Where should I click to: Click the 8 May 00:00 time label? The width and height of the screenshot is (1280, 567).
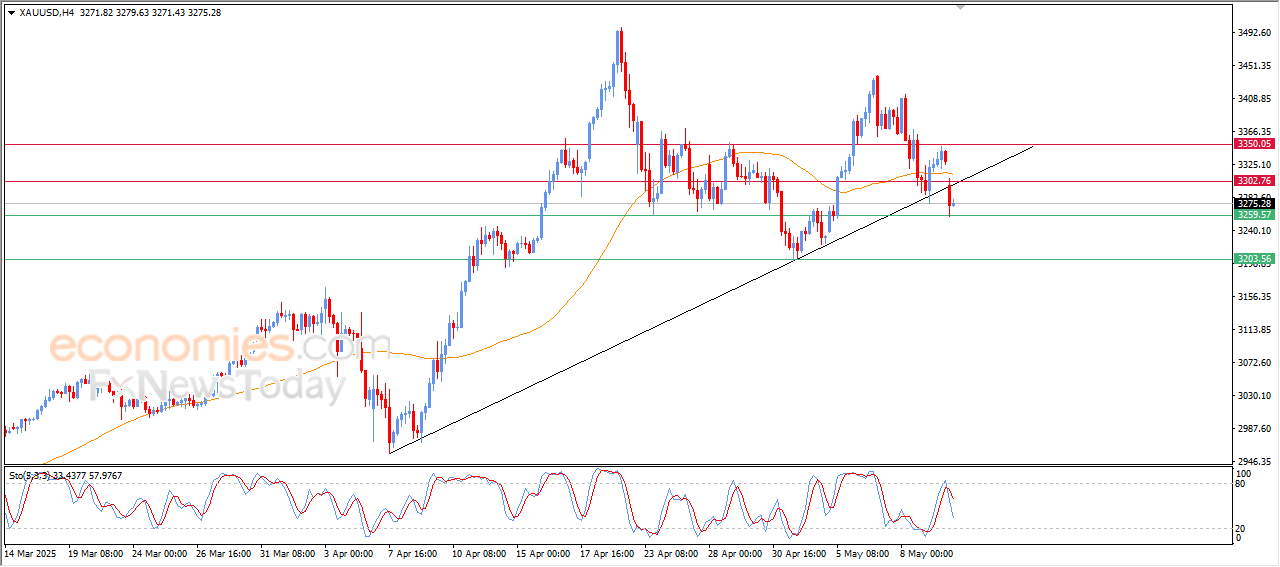point(928,552)
